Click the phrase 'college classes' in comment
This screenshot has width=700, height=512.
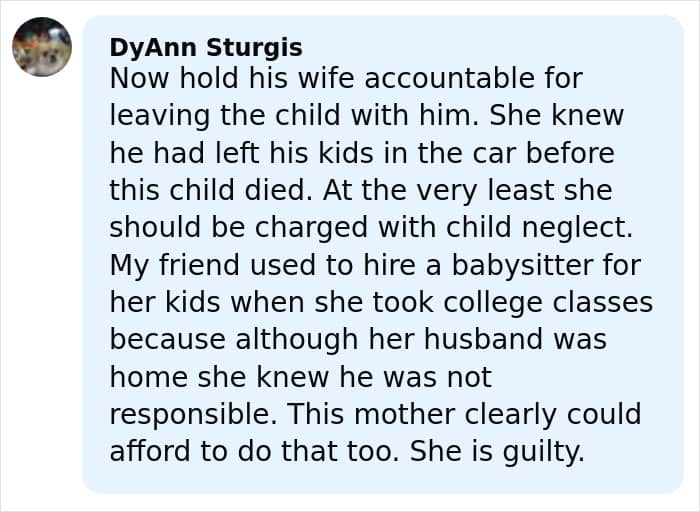pyautogui.click(x=548, y=302)
